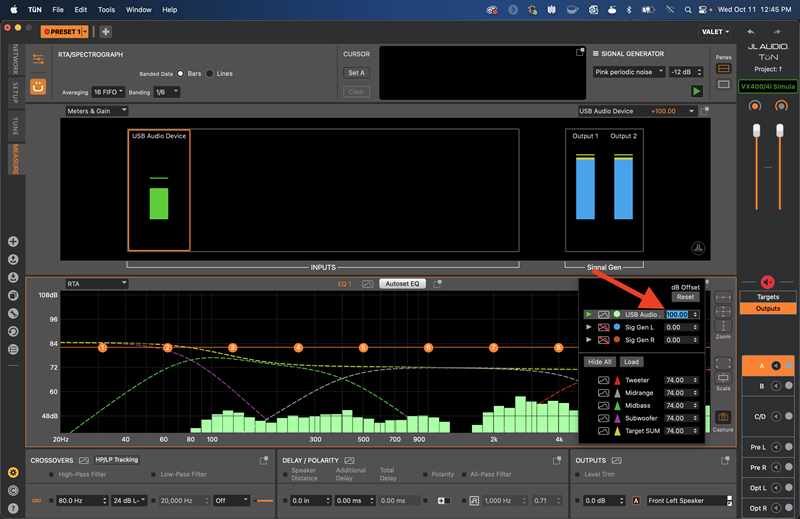Click the Load button
Image resolution: width=800 pixels, height=519 pixels.
tap(631, 362)
